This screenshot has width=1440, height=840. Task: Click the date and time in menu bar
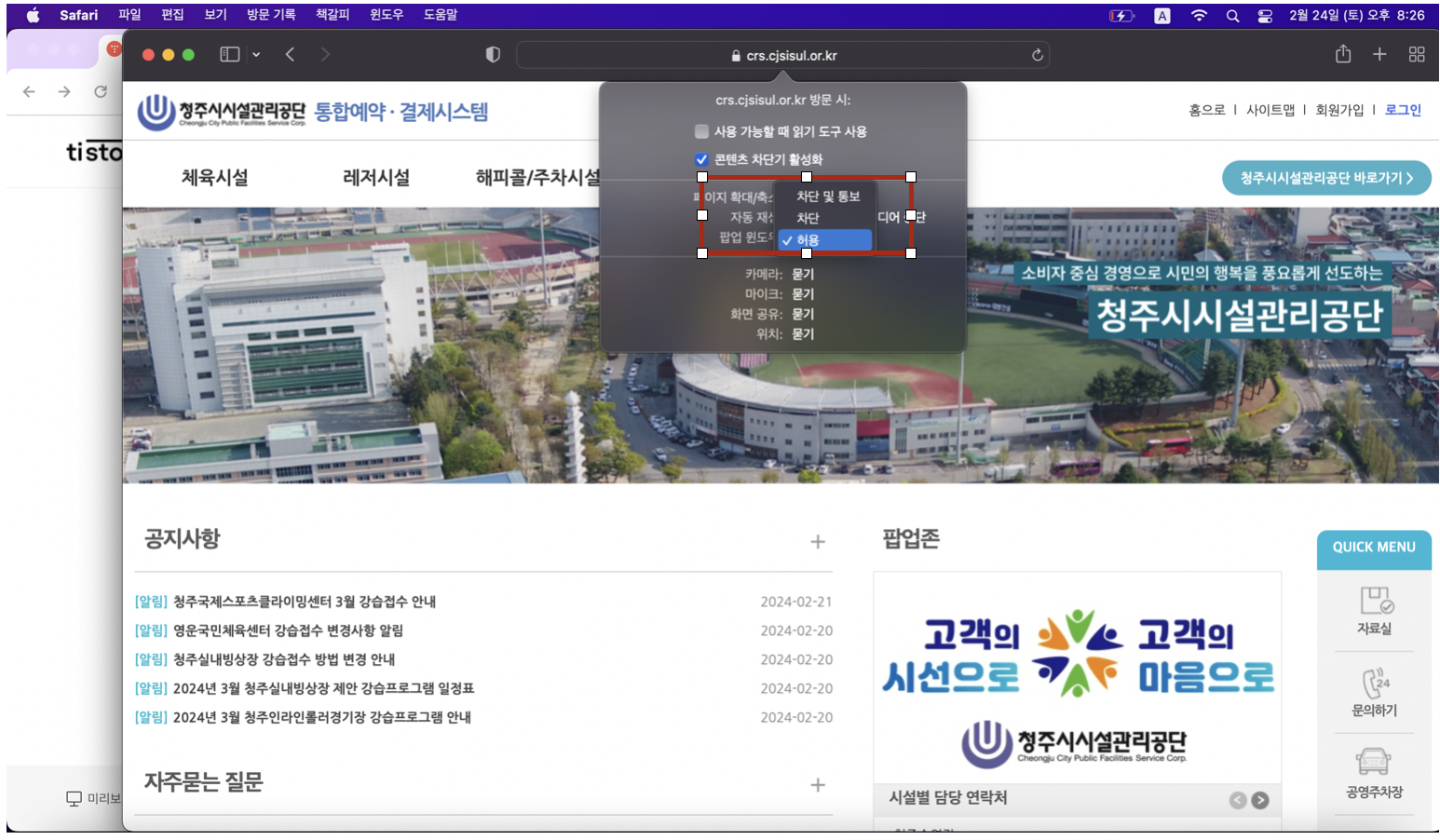[x=1356, y=16]
